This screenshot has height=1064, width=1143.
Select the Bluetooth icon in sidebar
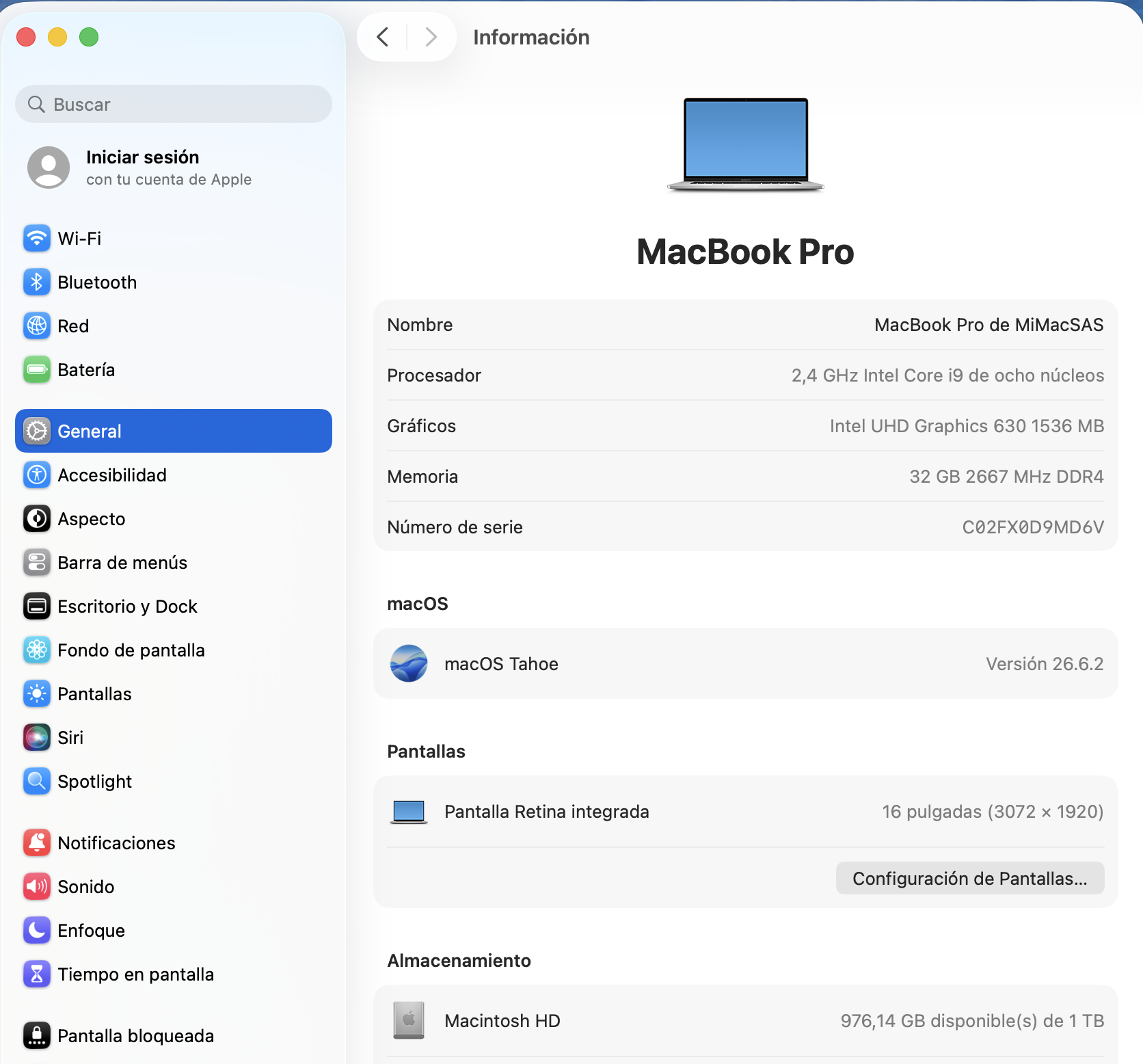pyautogui.click(x=37, y=282)
